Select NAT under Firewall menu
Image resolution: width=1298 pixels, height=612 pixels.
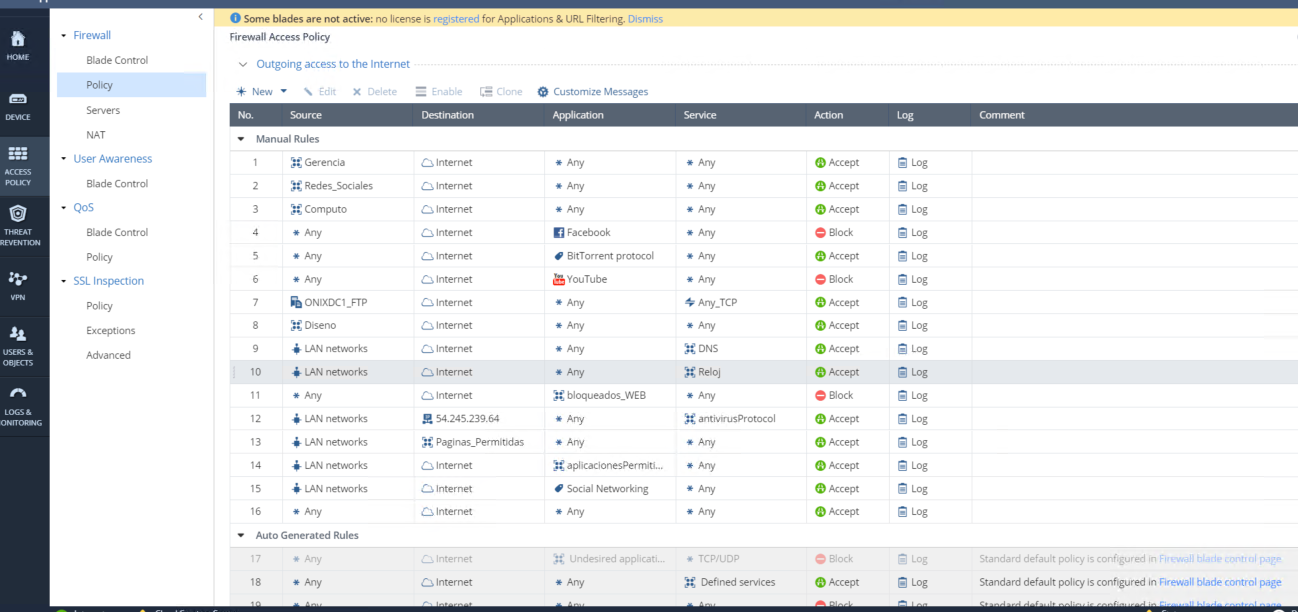(x=96, y=135)
